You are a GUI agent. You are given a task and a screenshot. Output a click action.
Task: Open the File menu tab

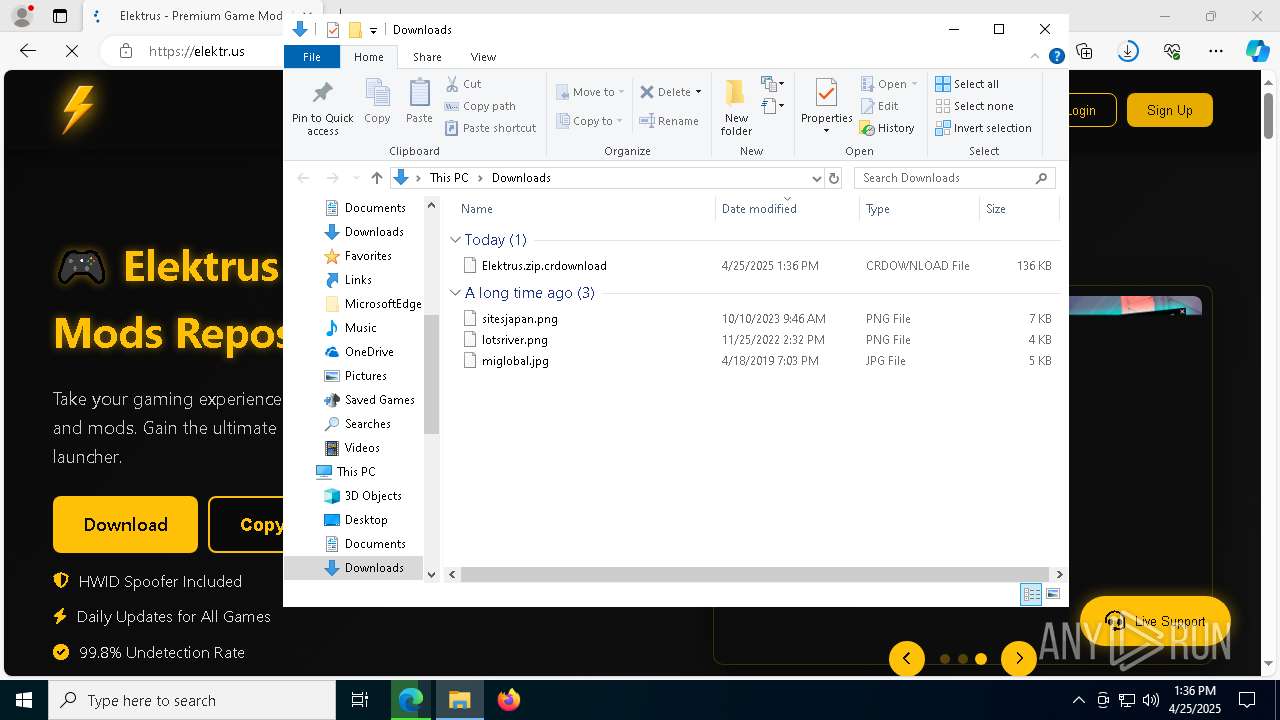(312, 57)
